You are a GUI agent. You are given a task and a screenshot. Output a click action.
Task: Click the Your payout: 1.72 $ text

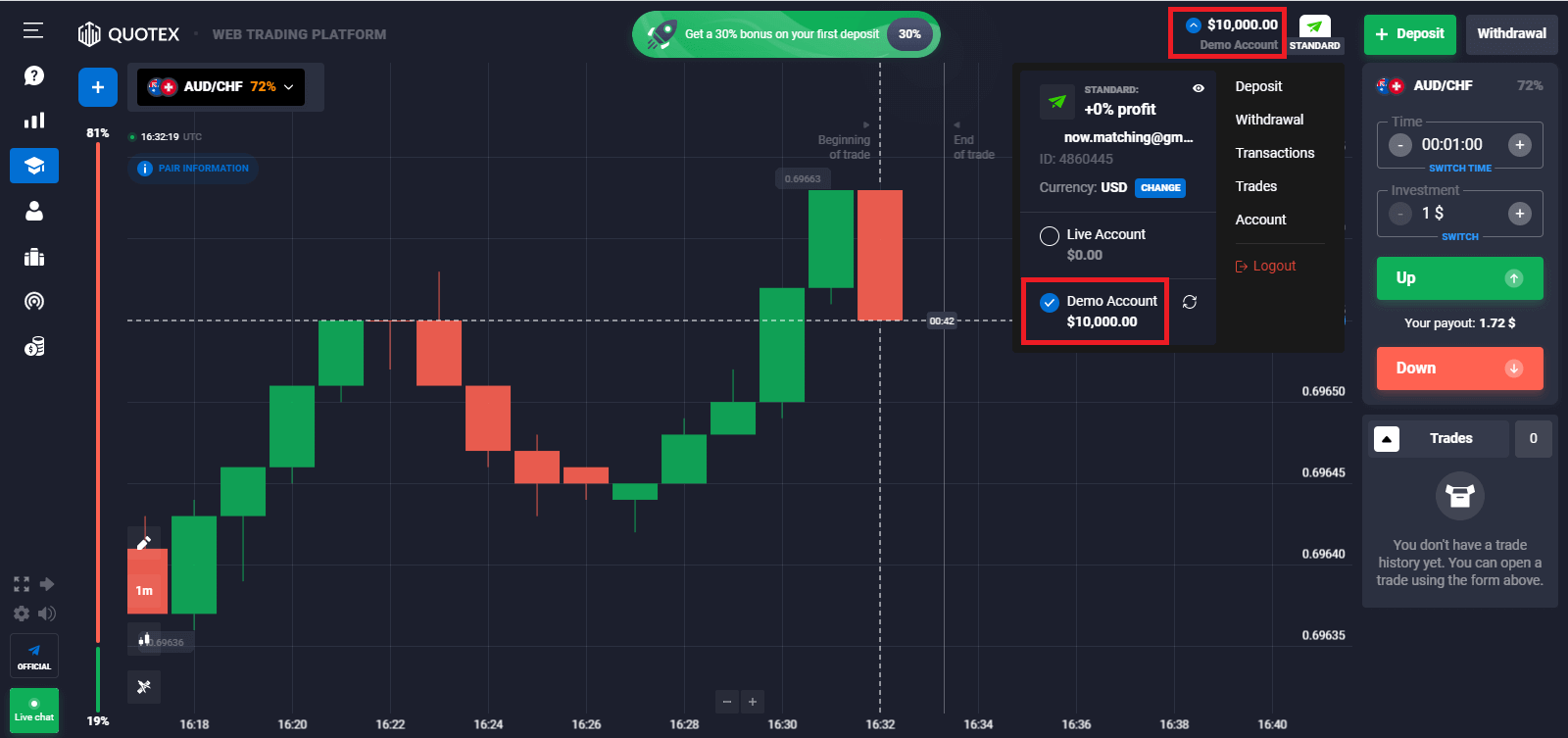tap(1460, 323)
